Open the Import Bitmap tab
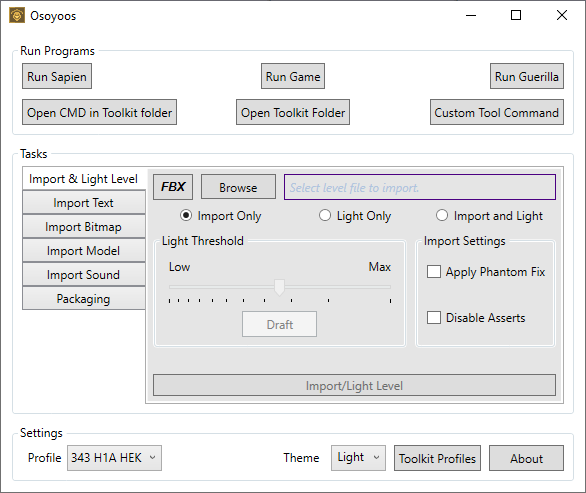Image resolution: width=586 pixels, height=493 pixels. coord(84,227)
